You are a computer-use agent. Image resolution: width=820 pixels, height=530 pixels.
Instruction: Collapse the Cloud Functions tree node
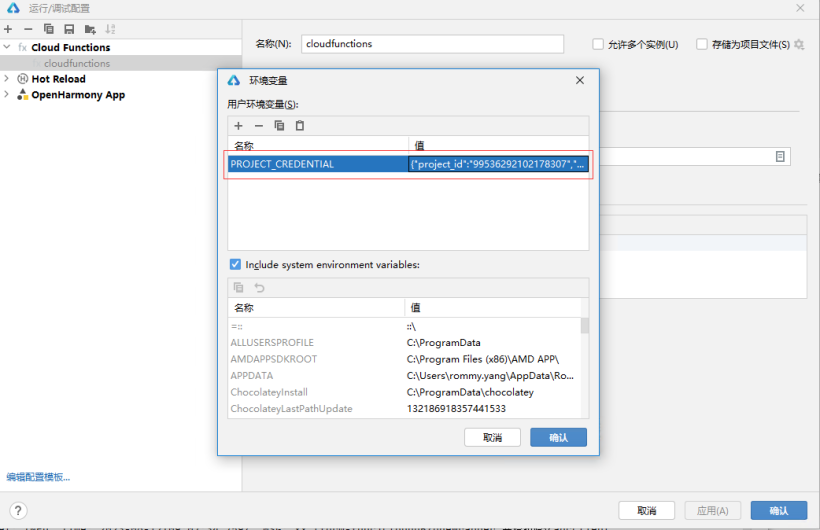pyautogui.click(x=7, y=47)
